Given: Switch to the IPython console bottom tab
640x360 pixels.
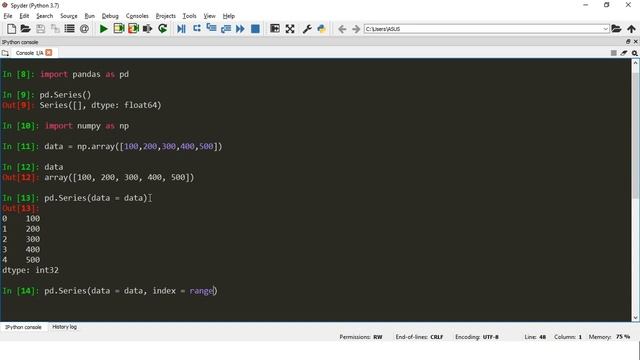Looking at the screenshot, I should (23, 327).
